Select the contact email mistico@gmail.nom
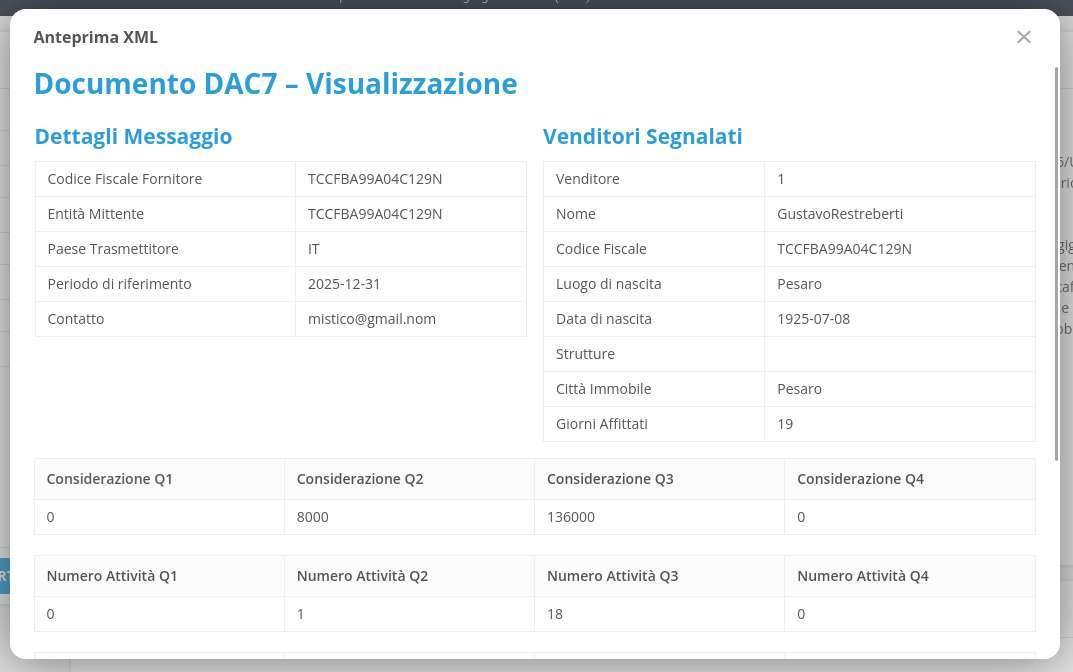This screenshot has width=1073, height=672. point(372,319)
